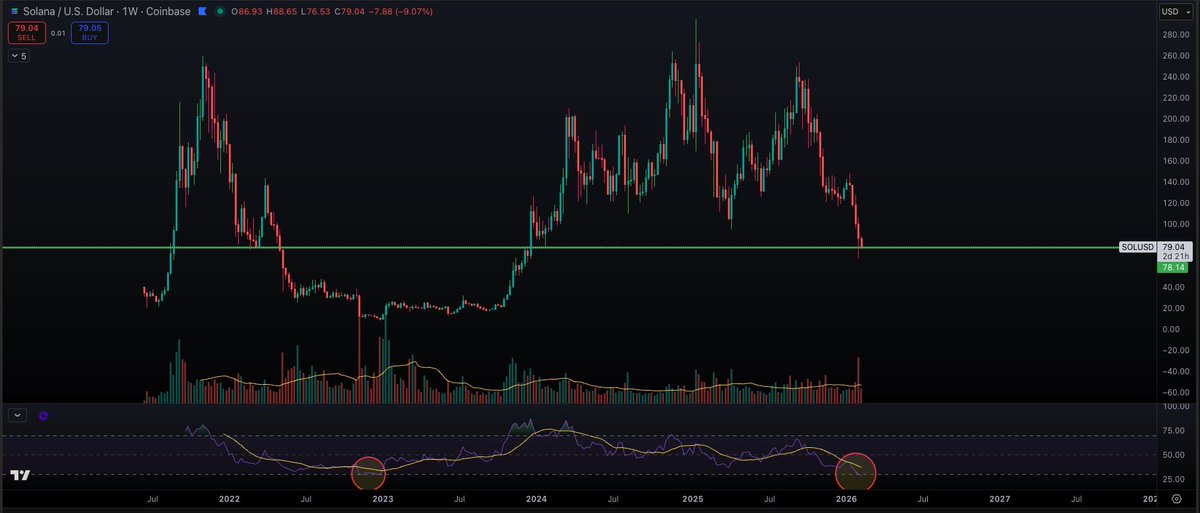This screenshot has height=513, width=1200.
Task: Open chart settings gear icon
Action: [x=1175, y=497]
